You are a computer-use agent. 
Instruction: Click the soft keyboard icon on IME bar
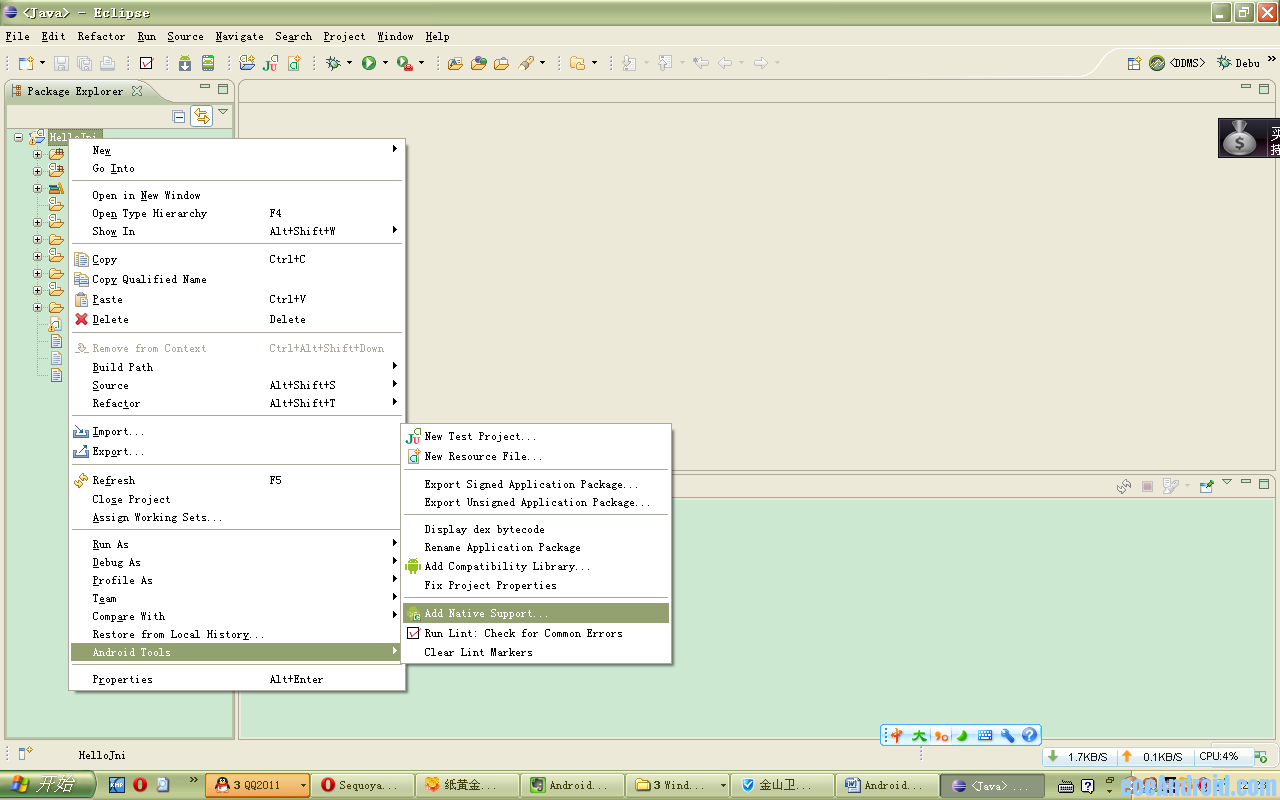coord(985,735)
